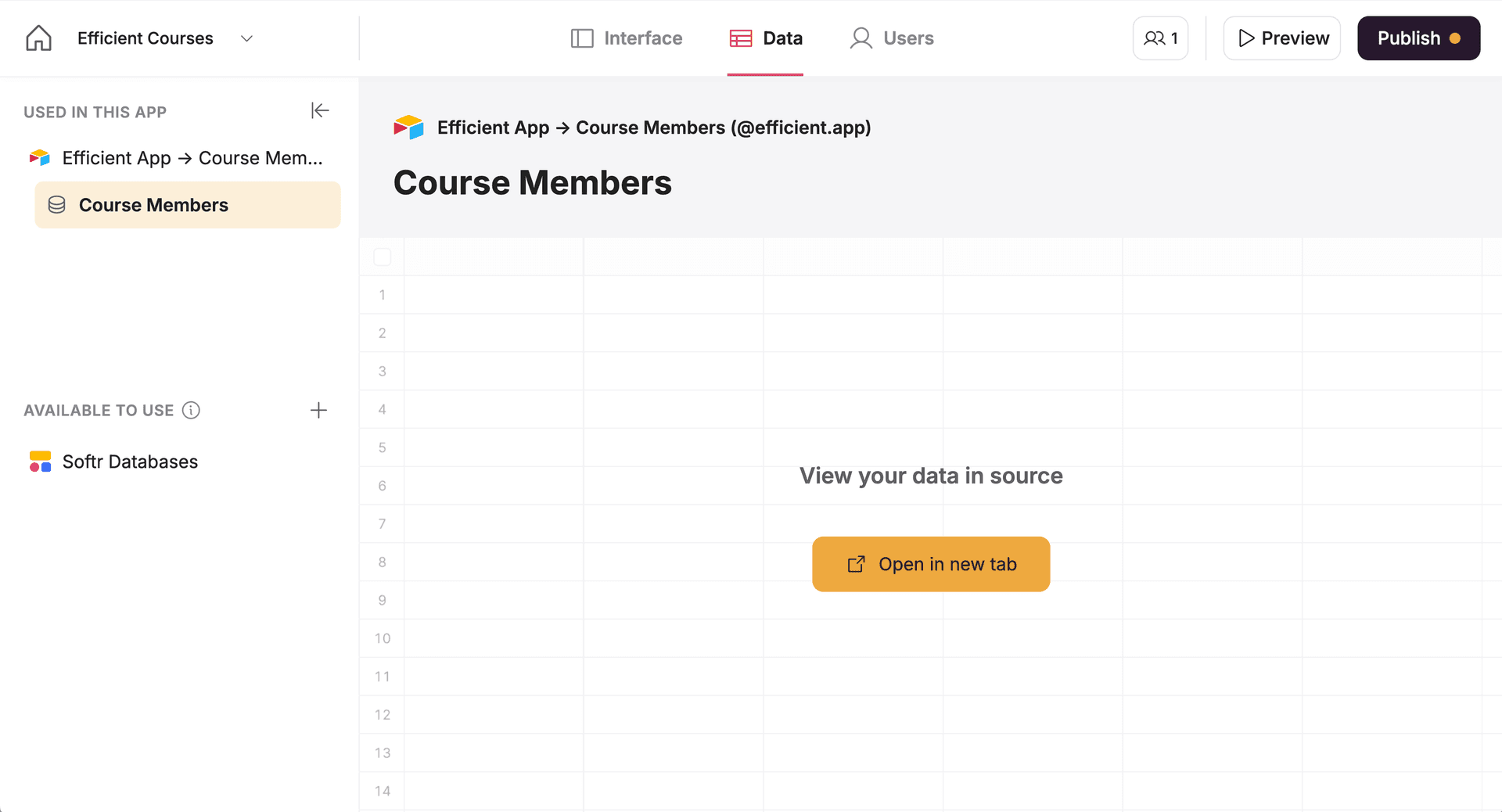Select the Course Members table
The height and width of the screenshot is (812, 1502).
[x=188, y=205]
